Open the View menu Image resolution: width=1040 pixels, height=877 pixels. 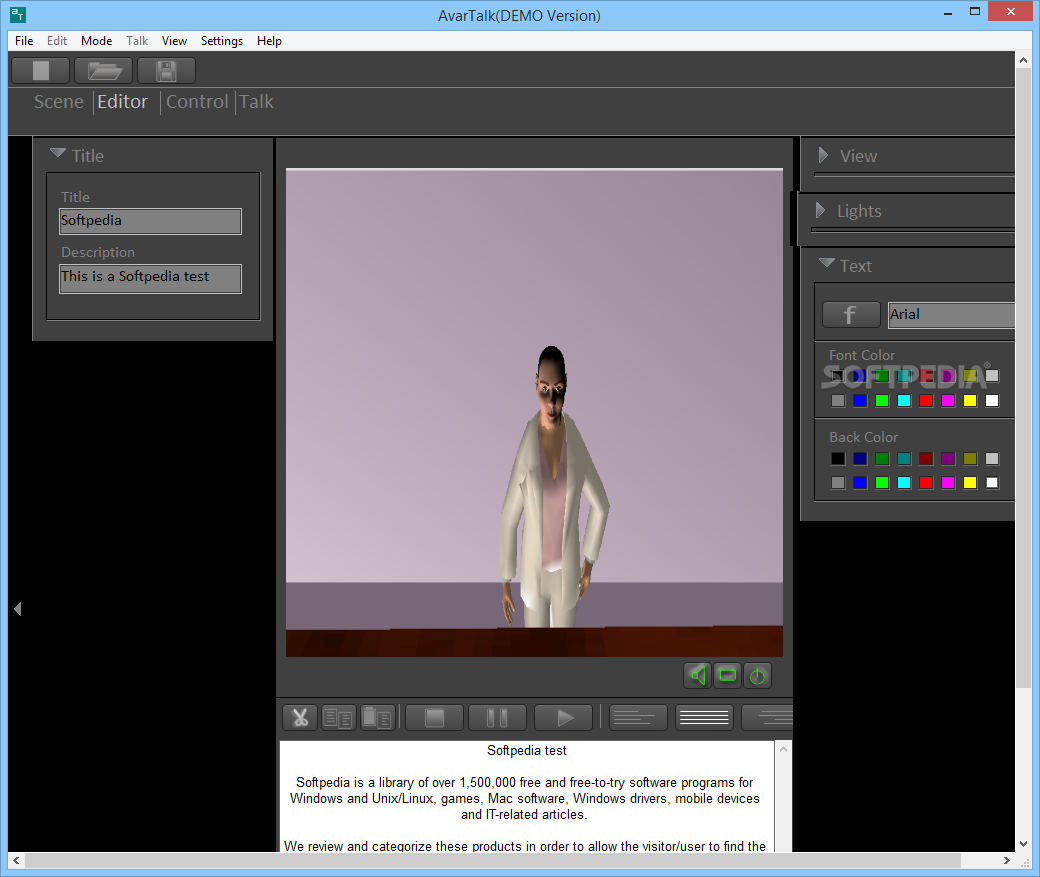coord(174,40)
